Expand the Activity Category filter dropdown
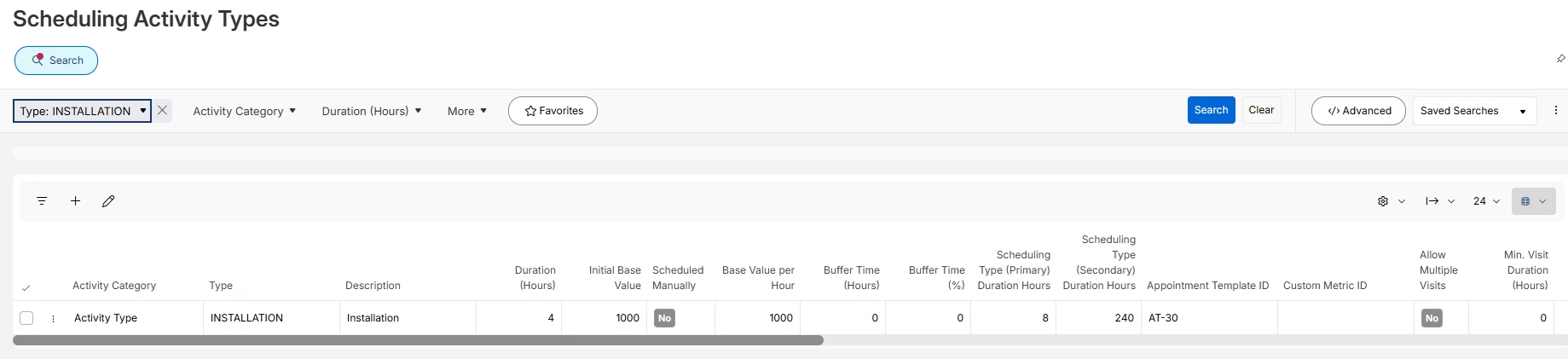1568x359 pixels. [244, 111]
